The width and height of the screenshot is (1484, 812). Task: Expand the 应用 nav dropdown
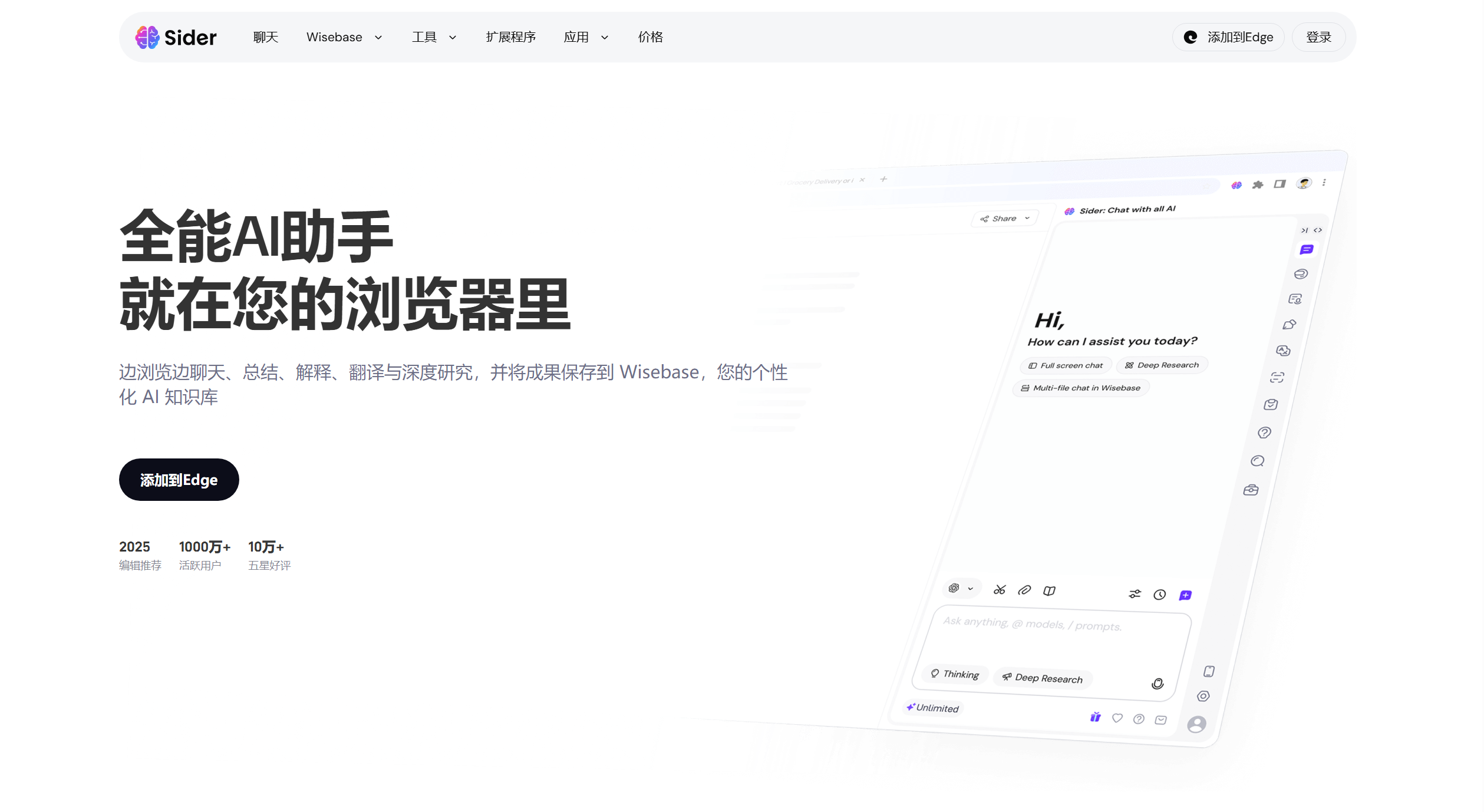click(586, 37)
